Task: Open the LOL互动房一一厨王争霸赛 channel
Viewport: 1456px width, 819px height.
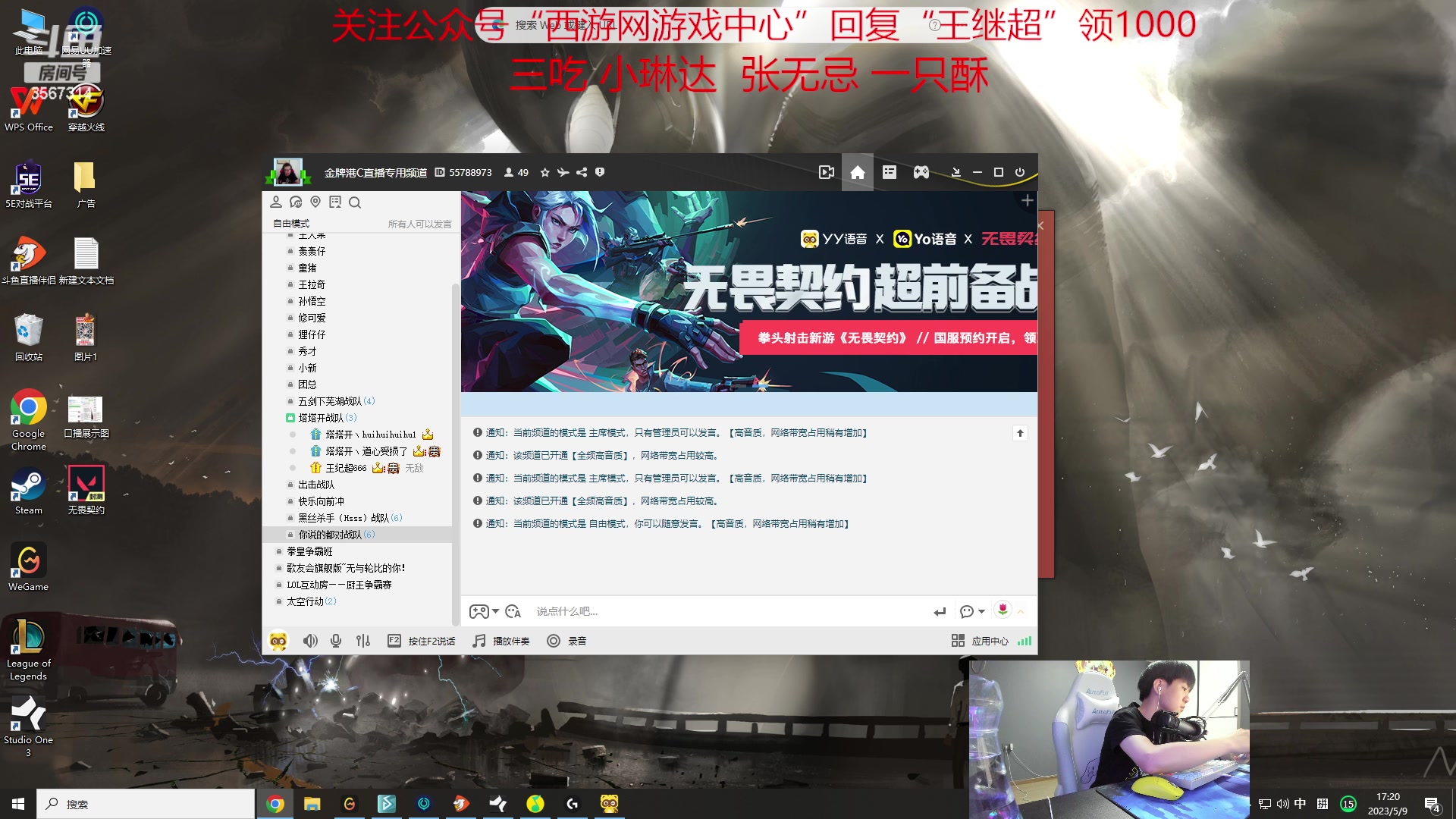Action: pos(338,585)
